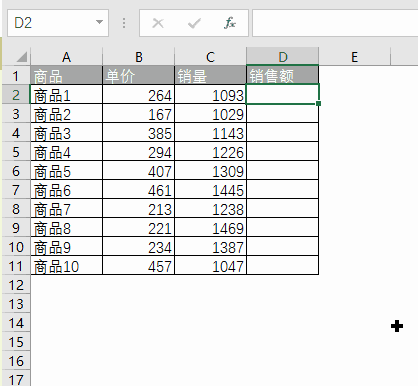The height and width of the screenshot is (386, 418).
Task: Click header cell 单价
Action: coord(139,75)
